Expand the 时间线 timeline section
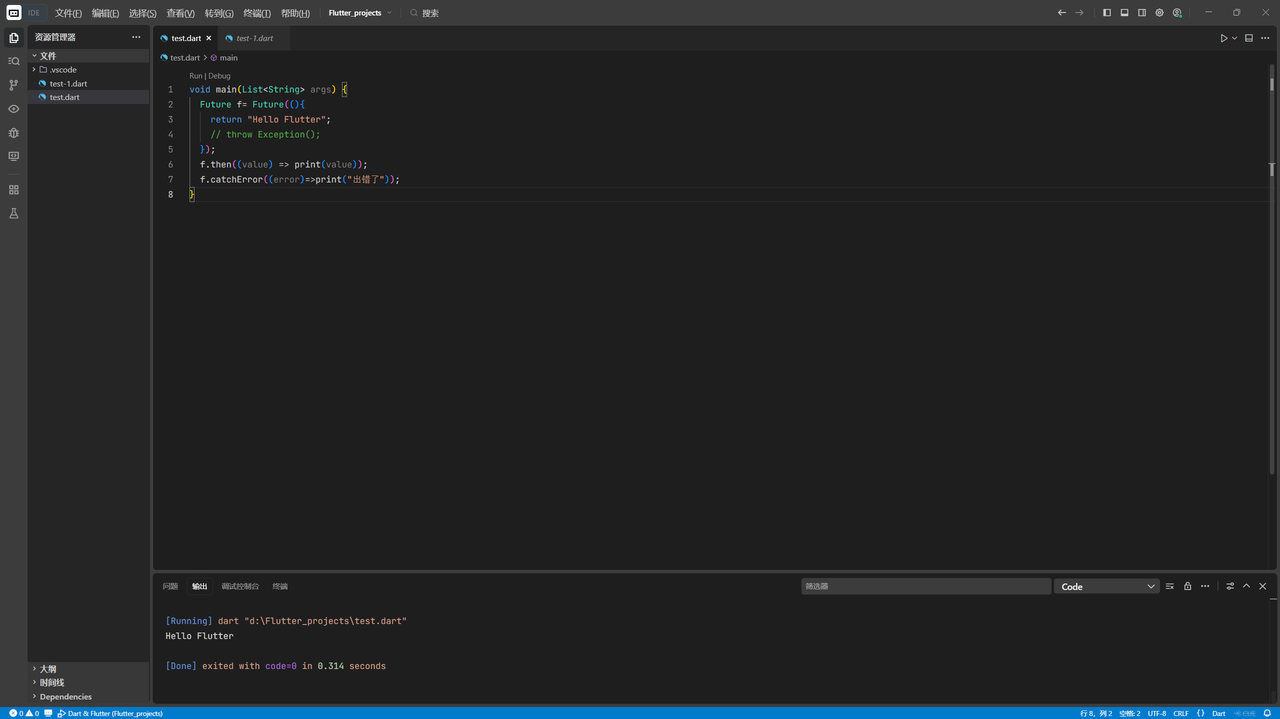This screenshot has width=1280, height=719. coord(88,683)
